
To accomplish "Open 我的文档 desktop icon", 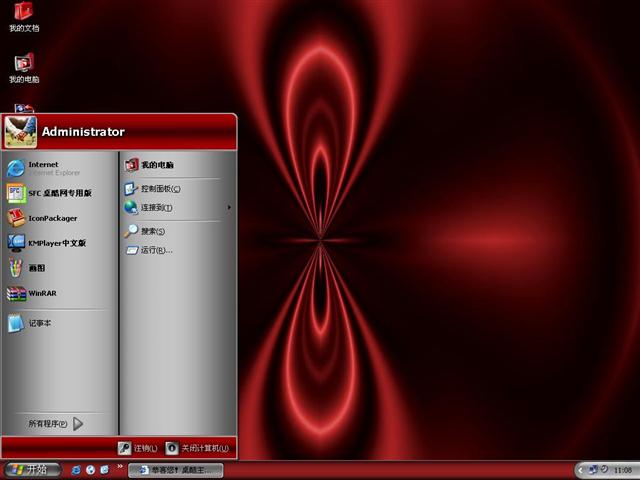I will pos(24,16).
